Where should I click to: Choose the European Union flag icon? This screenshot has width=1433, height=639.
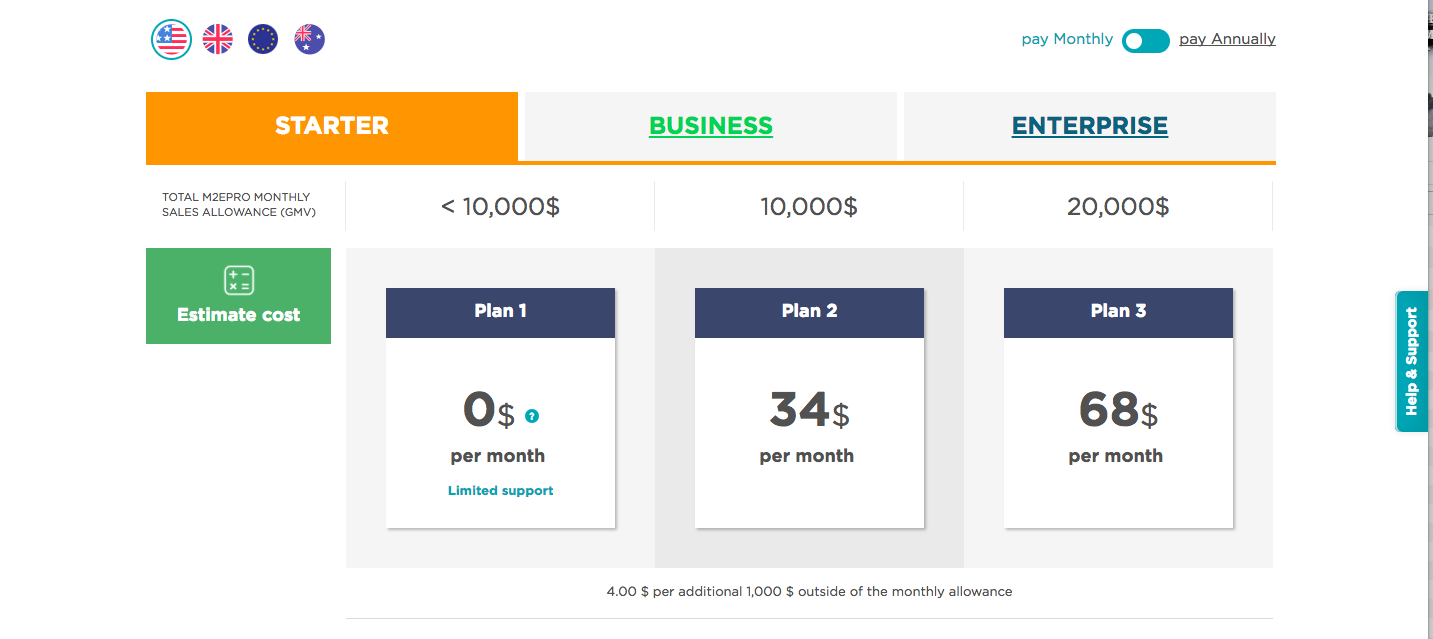coord(263,40)
